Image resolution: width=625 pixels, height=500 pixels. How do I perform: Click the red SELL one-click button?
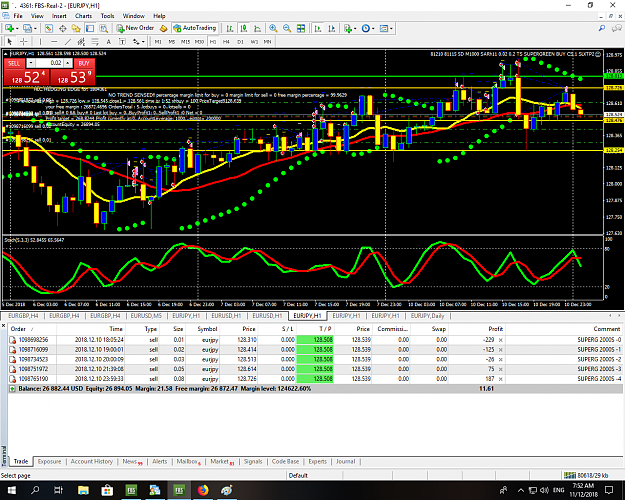point(26,72)
